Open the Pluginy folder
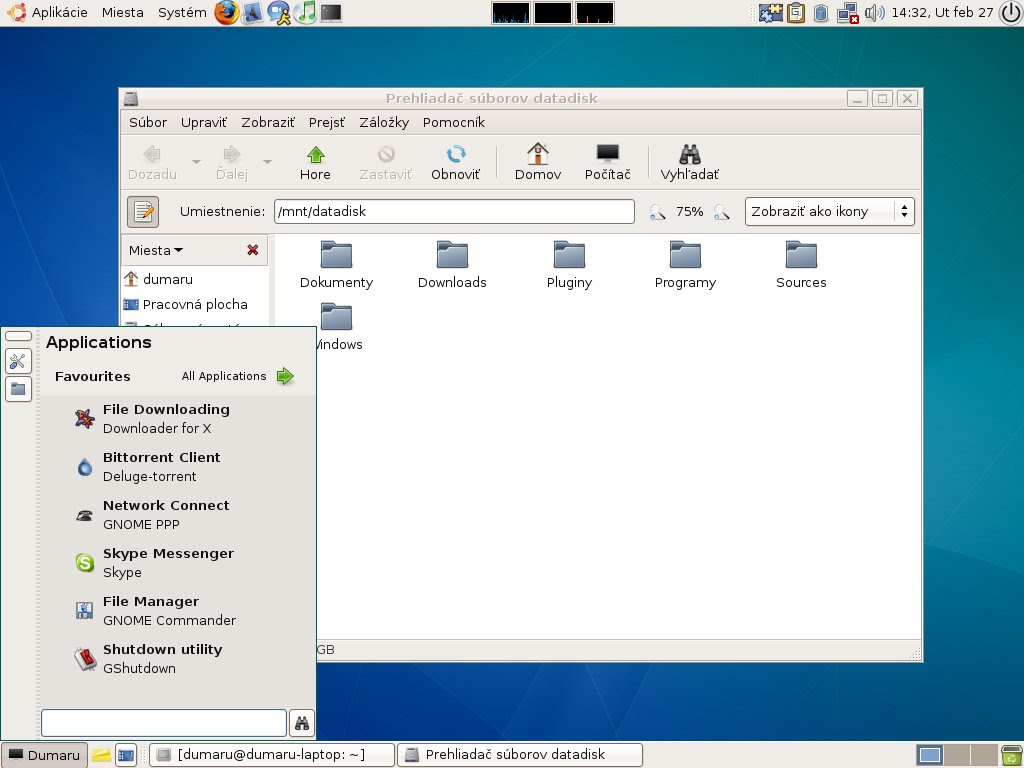This screenshot has width=1024, height=768. 569,265
